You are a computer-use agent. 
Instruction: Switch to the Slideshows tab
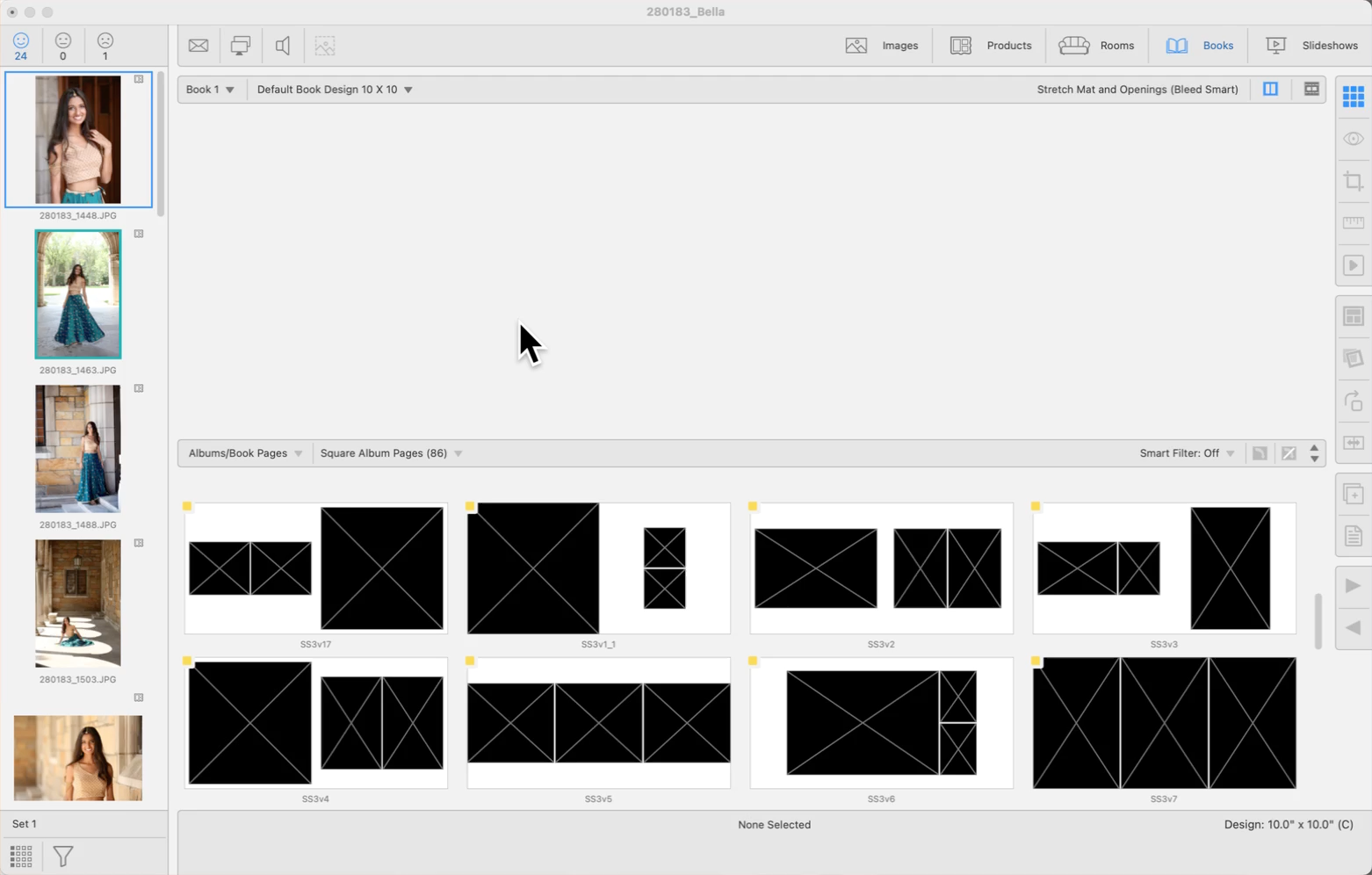click(x=1311, y=46)
